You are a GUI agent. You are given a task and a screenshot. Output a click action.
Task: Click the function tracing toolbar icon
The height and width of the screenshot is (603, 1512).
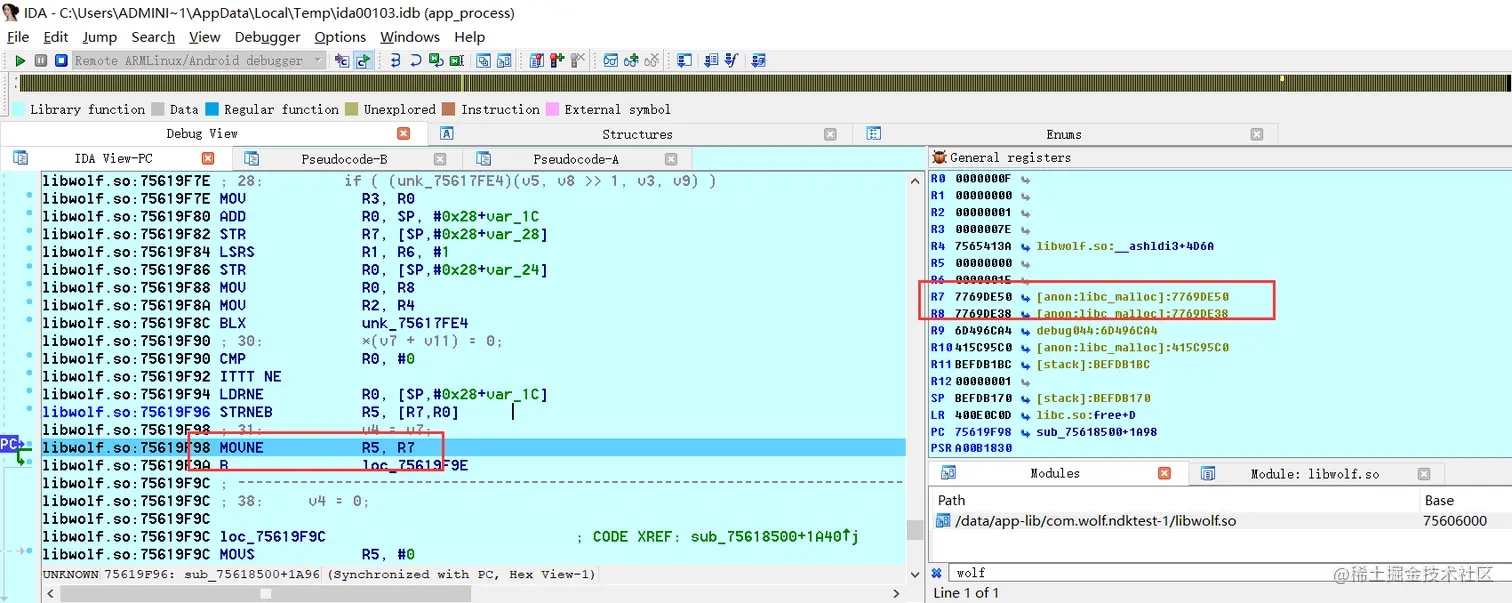click(x=730, y=60)
